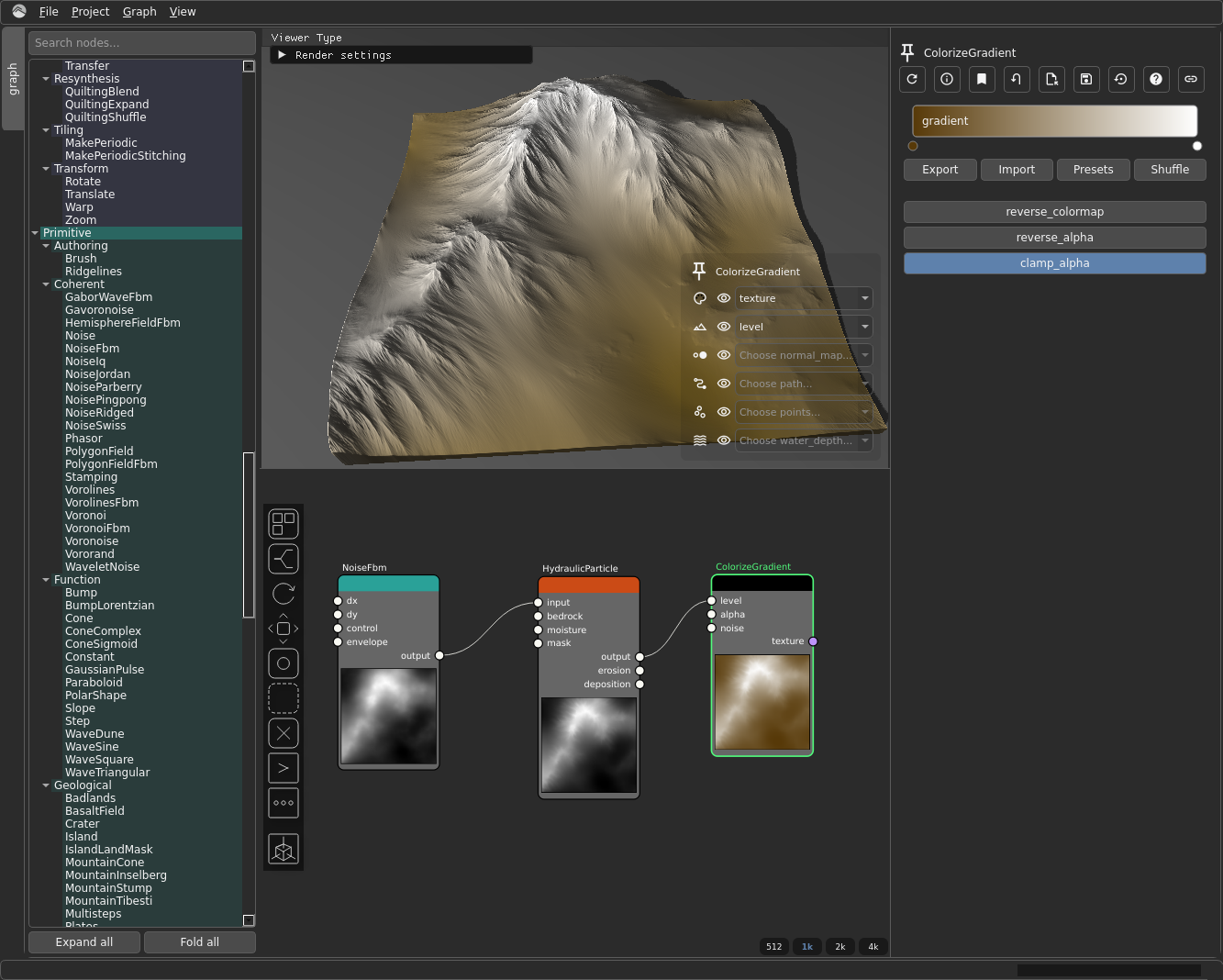
Task: Open the level dropdown in viewer overlay
Action: (804, 327)
